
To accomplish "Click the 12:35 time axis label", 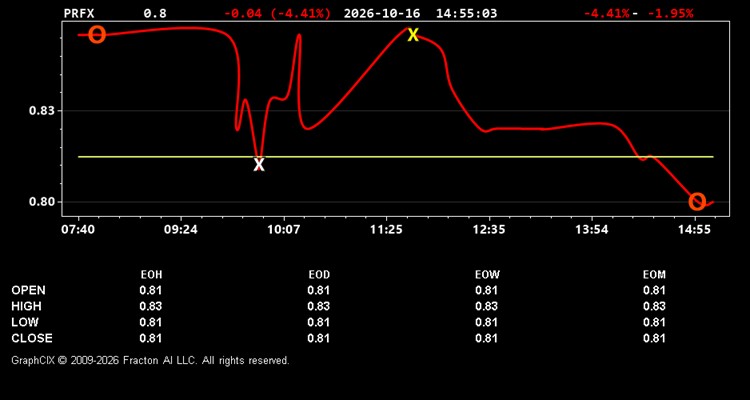I will 489,229.
